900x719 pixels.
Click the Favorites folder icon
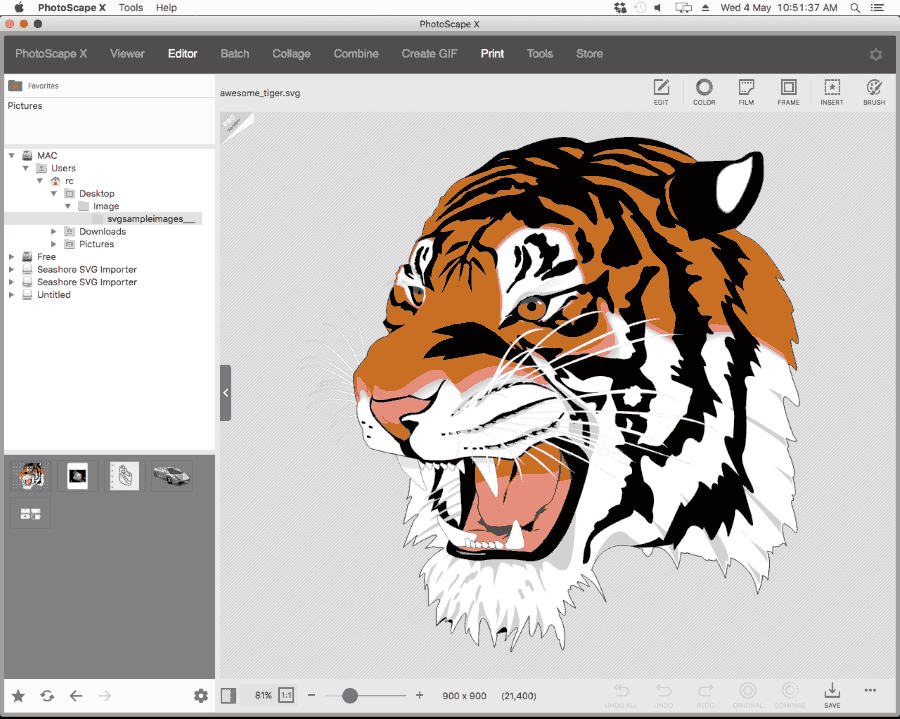click(15, 85)
